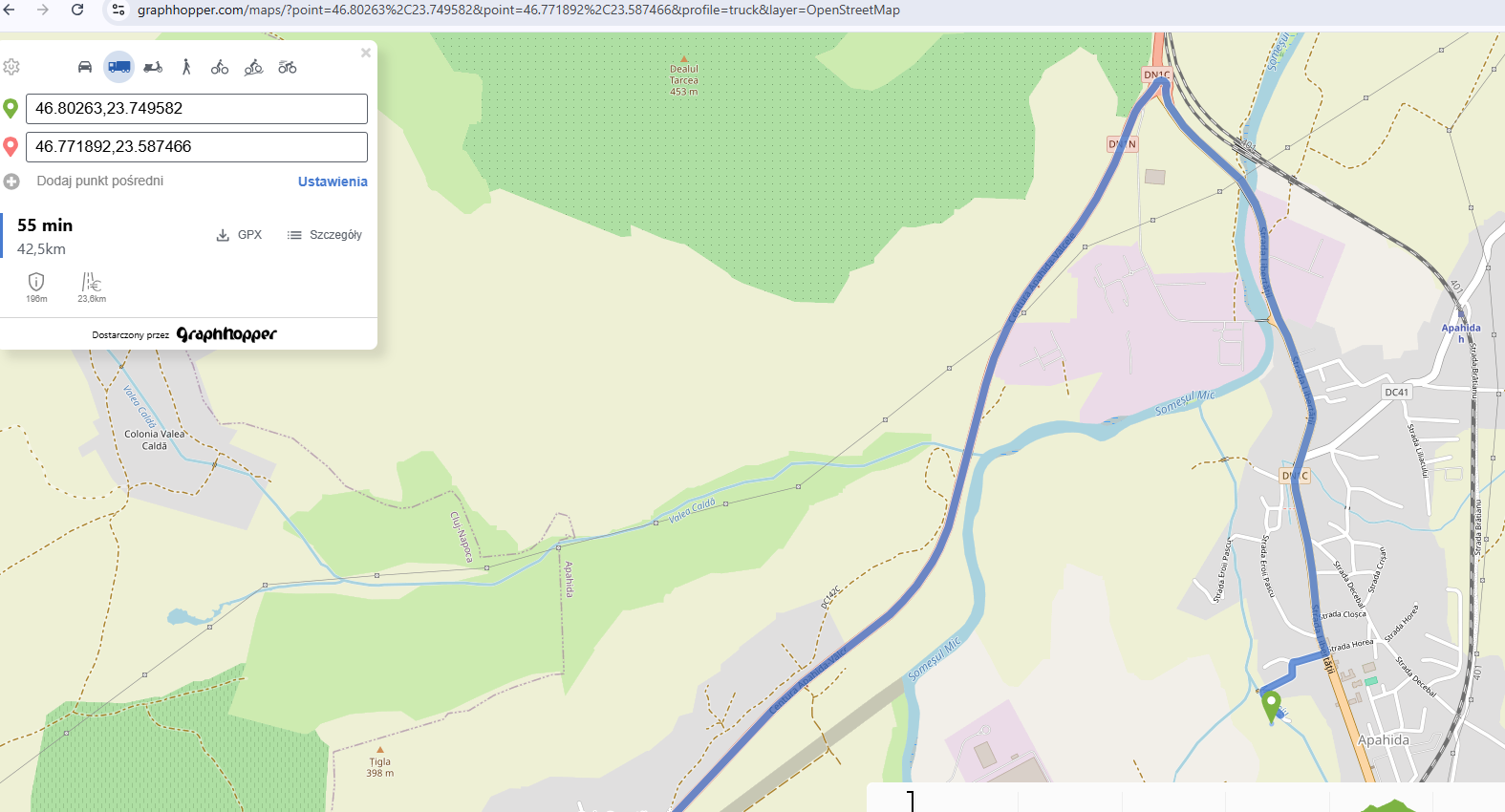Select the bicycle profile icon

(x=220, y=67)
